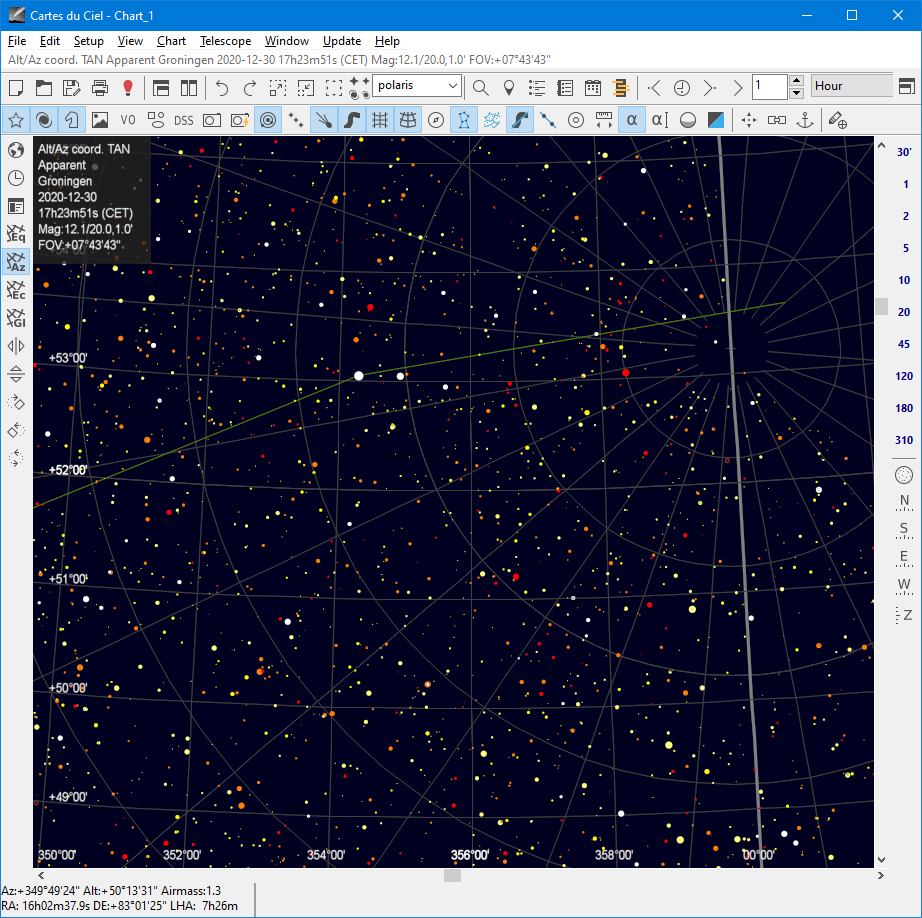The image size is (922, 918).
Task: Open the Hour time unit dropdown
Action: tap(851, 86)
